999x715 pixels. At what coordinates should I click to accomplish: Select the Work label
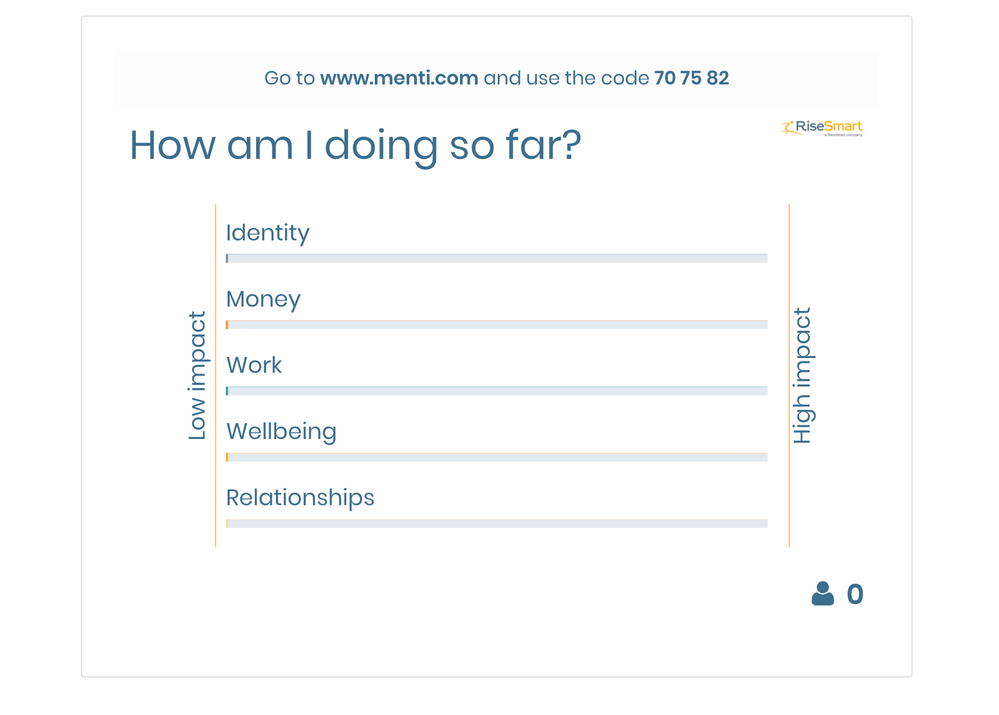[x=254, y=365]
